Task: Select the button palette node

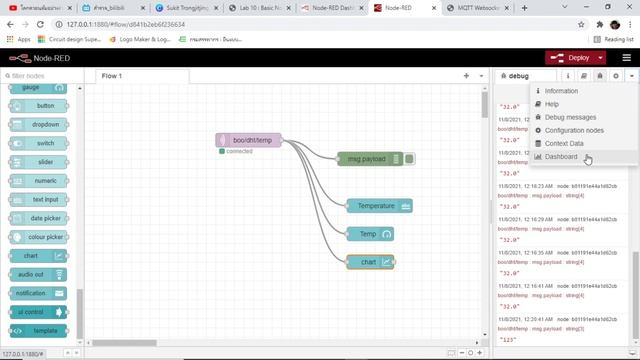Action: coord(38,106)
